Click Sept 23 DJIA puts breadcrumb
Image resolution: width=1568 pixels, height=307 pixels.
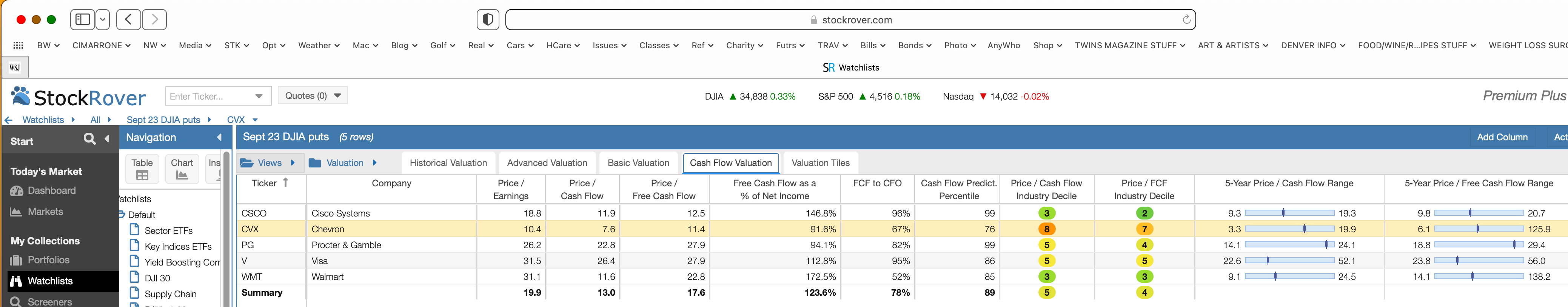[163, 120]
